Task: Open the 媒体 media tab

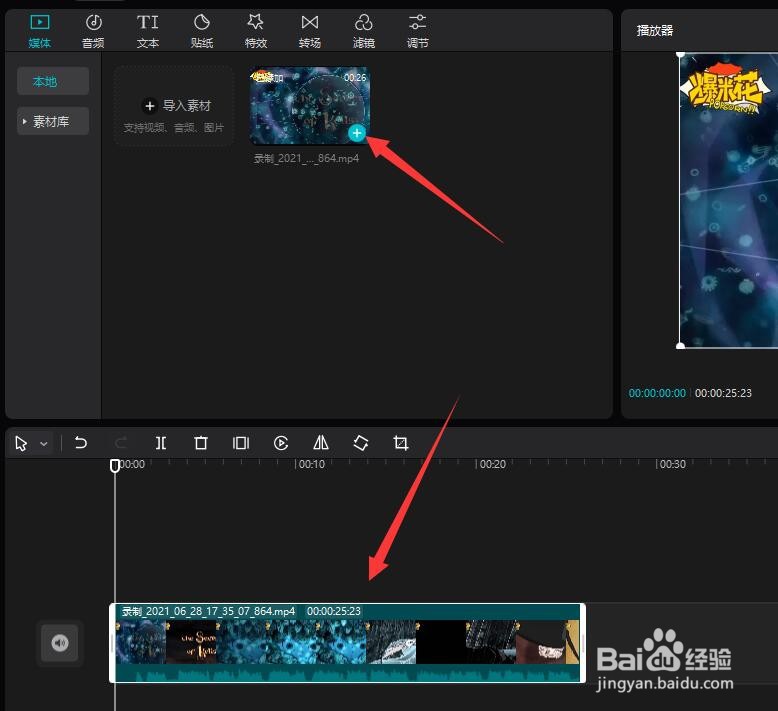Action: pos(40,31)
